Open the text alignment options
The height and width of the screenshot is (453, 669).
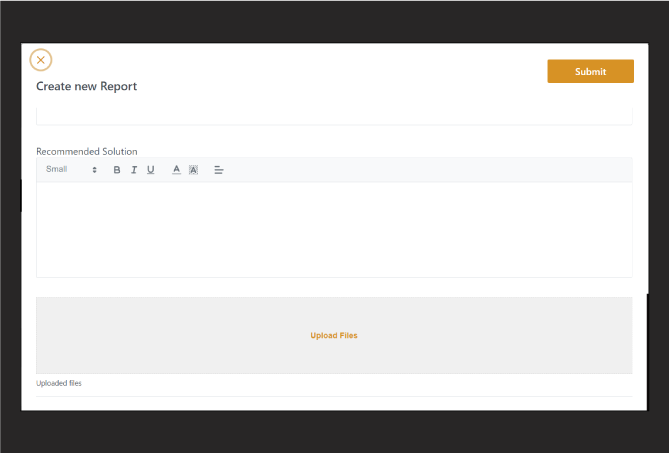pos(219,170)
